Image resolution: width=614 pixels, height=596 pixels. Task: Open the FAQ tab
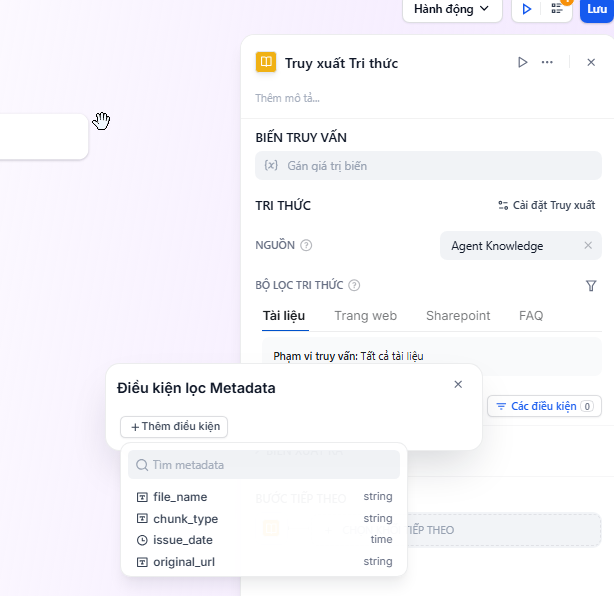click(531, 316)
